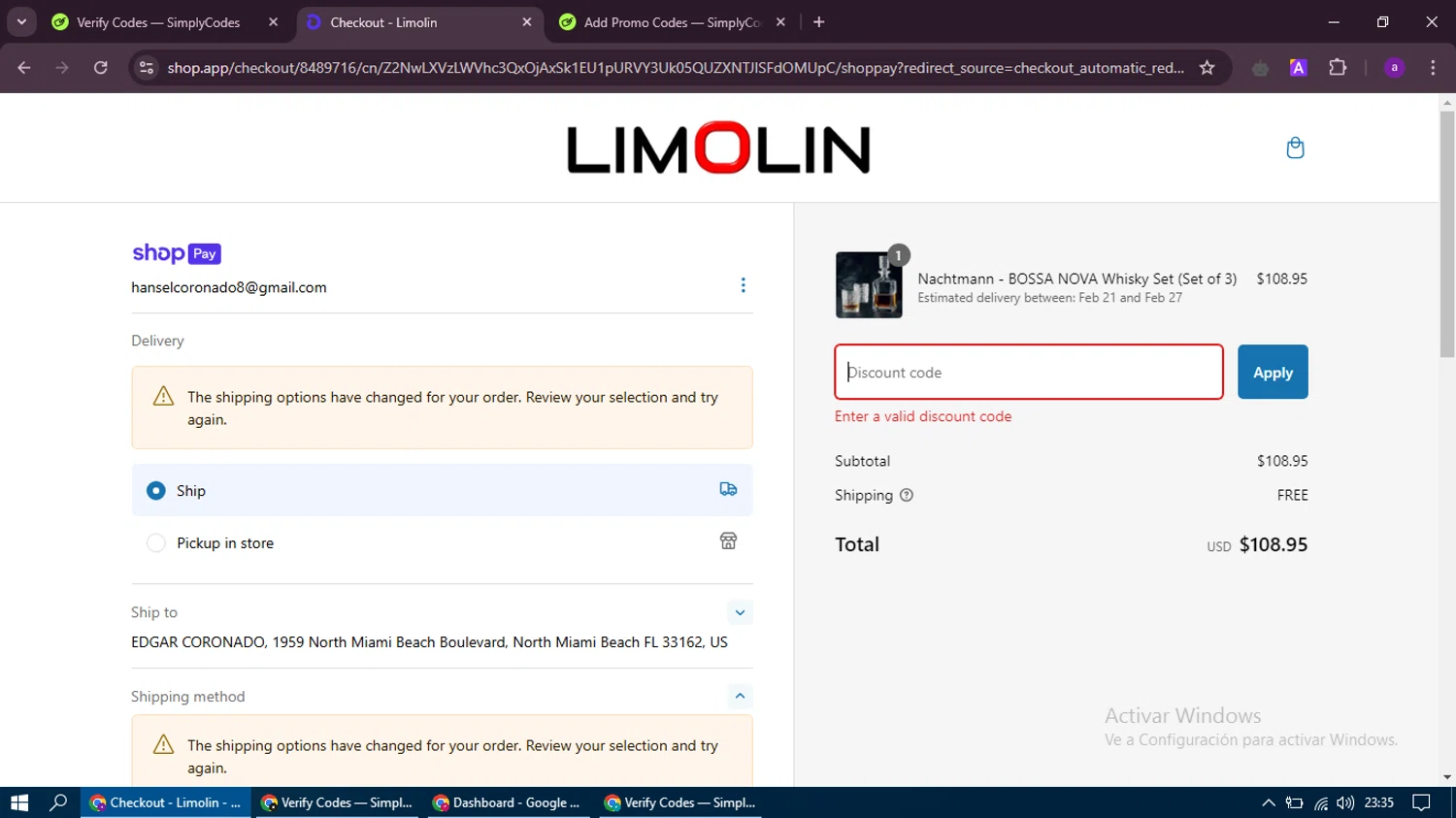Open the Checkout - Limolin taskbar window
Viewport: 1456px width, 818px height.
coord(165,802)
